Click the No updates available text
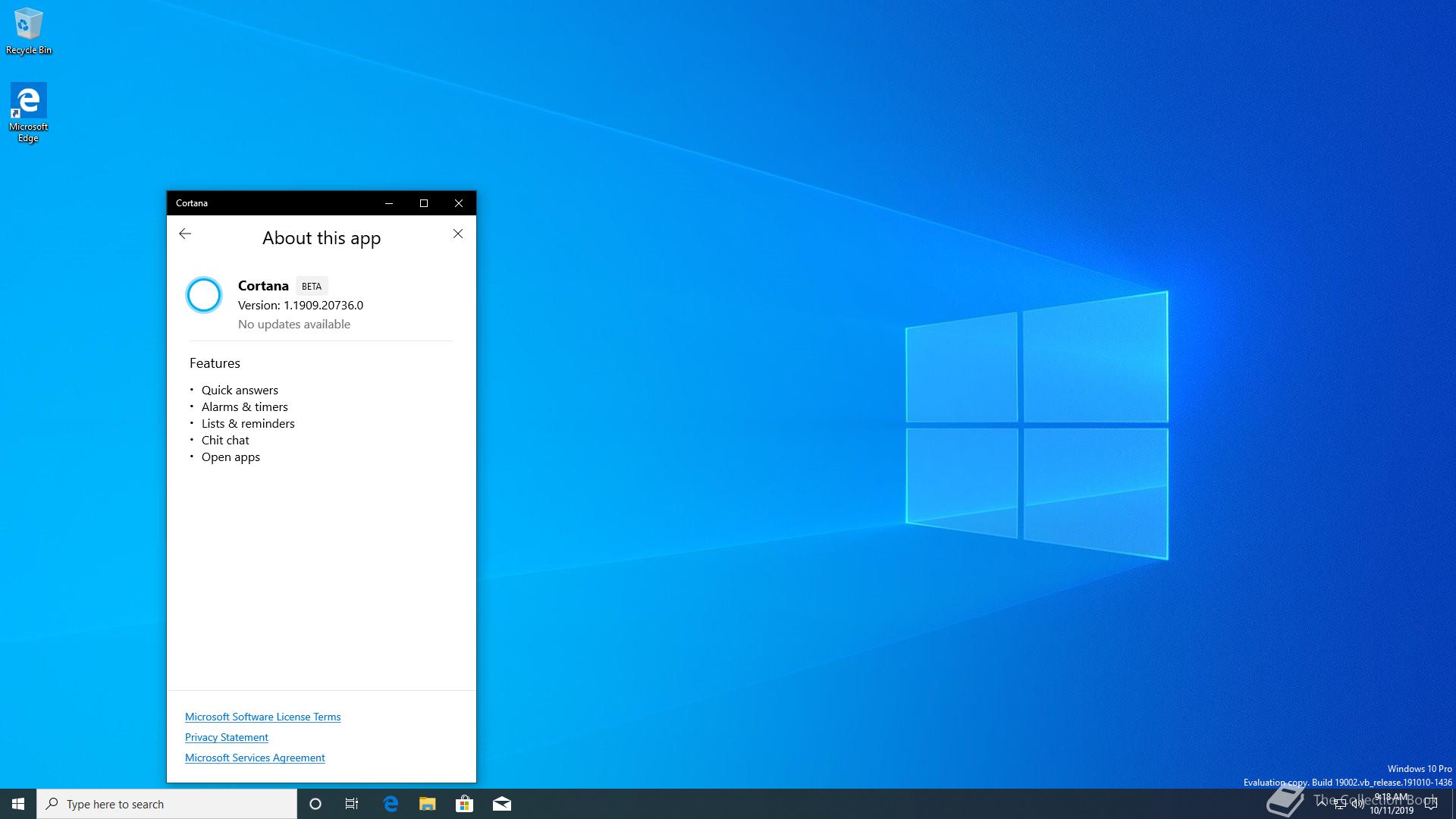 pos(294,324)
